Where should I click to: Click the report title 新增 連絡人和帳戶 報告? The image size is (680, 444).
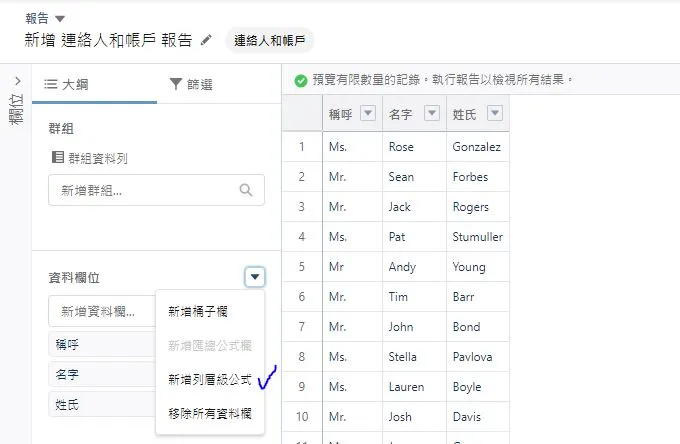108,40
